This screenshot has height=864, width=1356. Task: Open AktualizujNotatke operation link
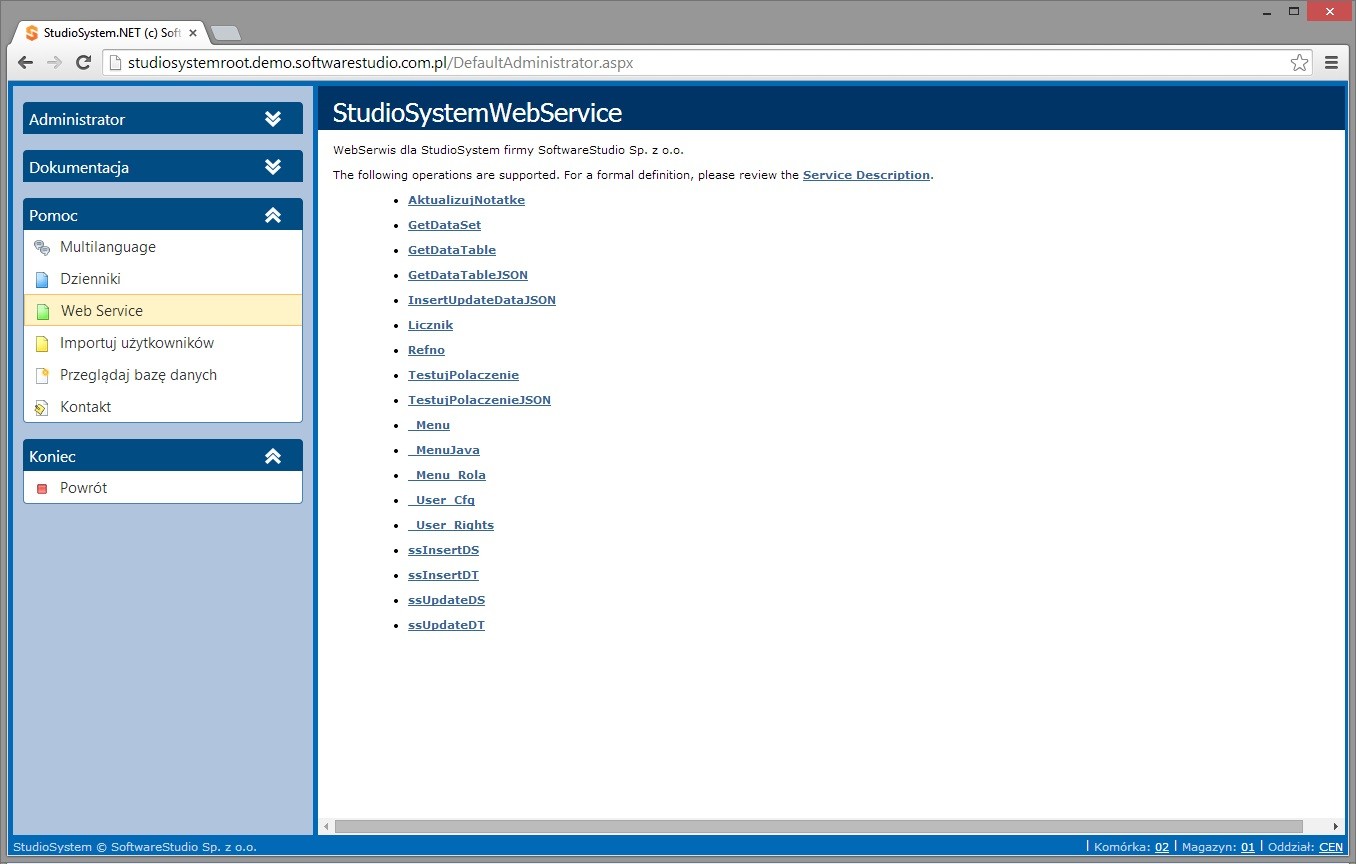466,200
